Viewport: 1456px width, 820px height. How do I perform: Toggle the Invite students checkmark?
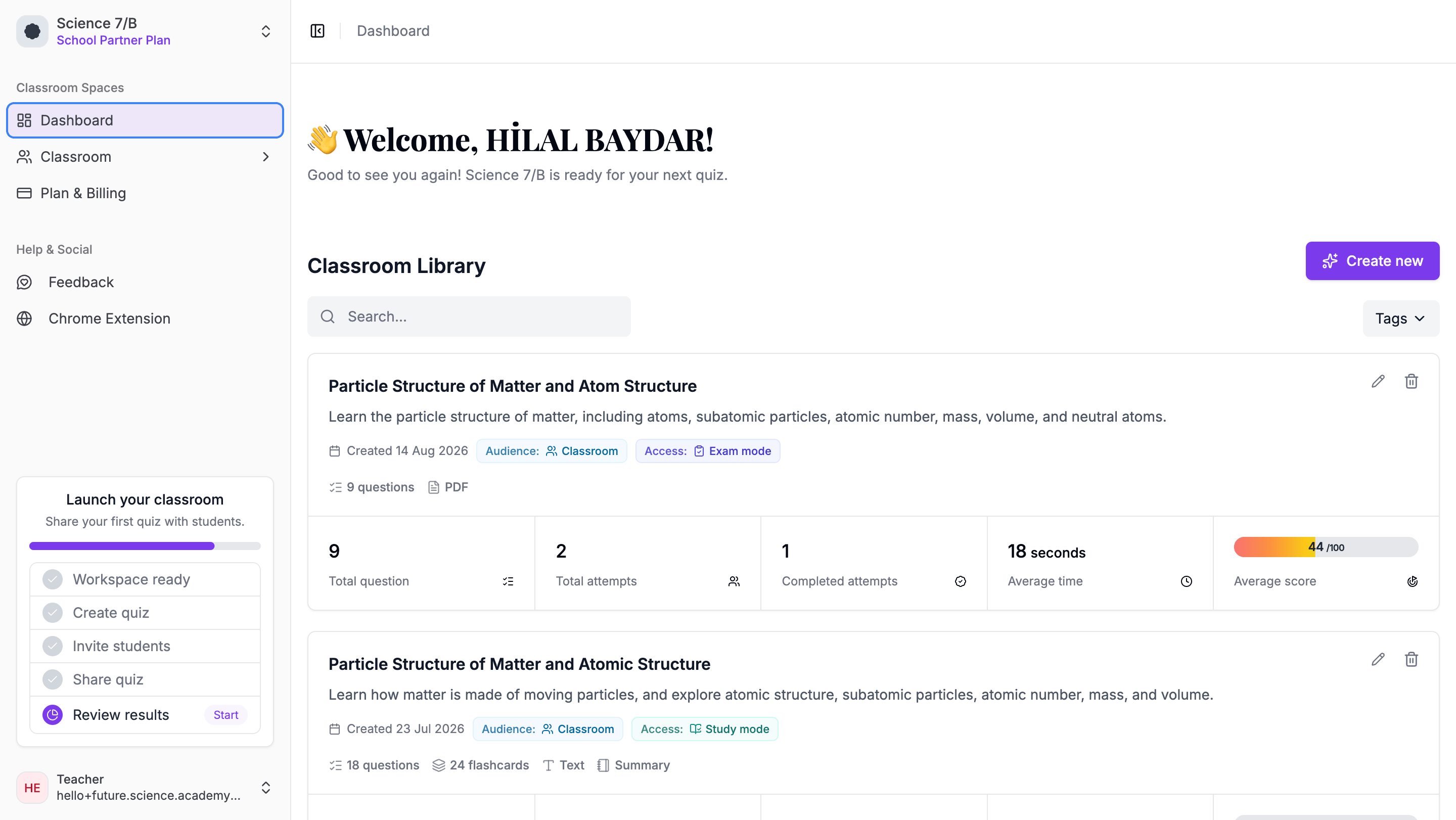pos(53,646)
